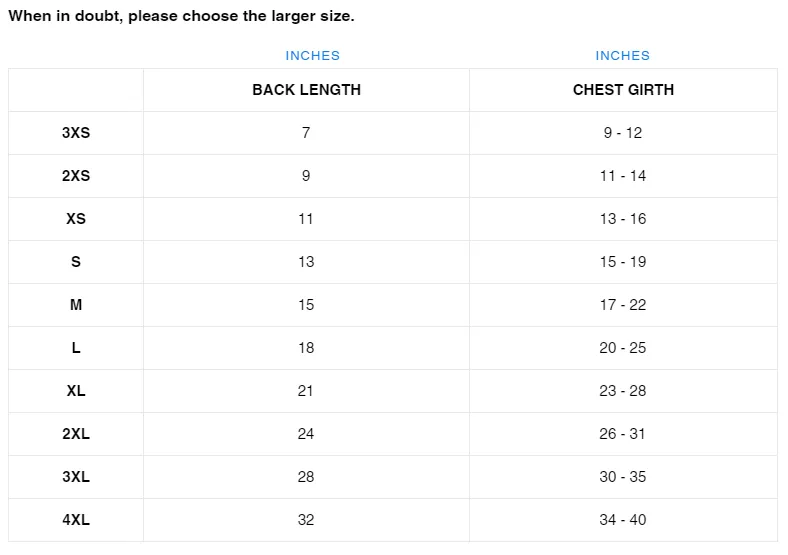Click the L size row label
The width and height of the screenshot is (788, 555).
pyautogui.click(x=76, y=348)
